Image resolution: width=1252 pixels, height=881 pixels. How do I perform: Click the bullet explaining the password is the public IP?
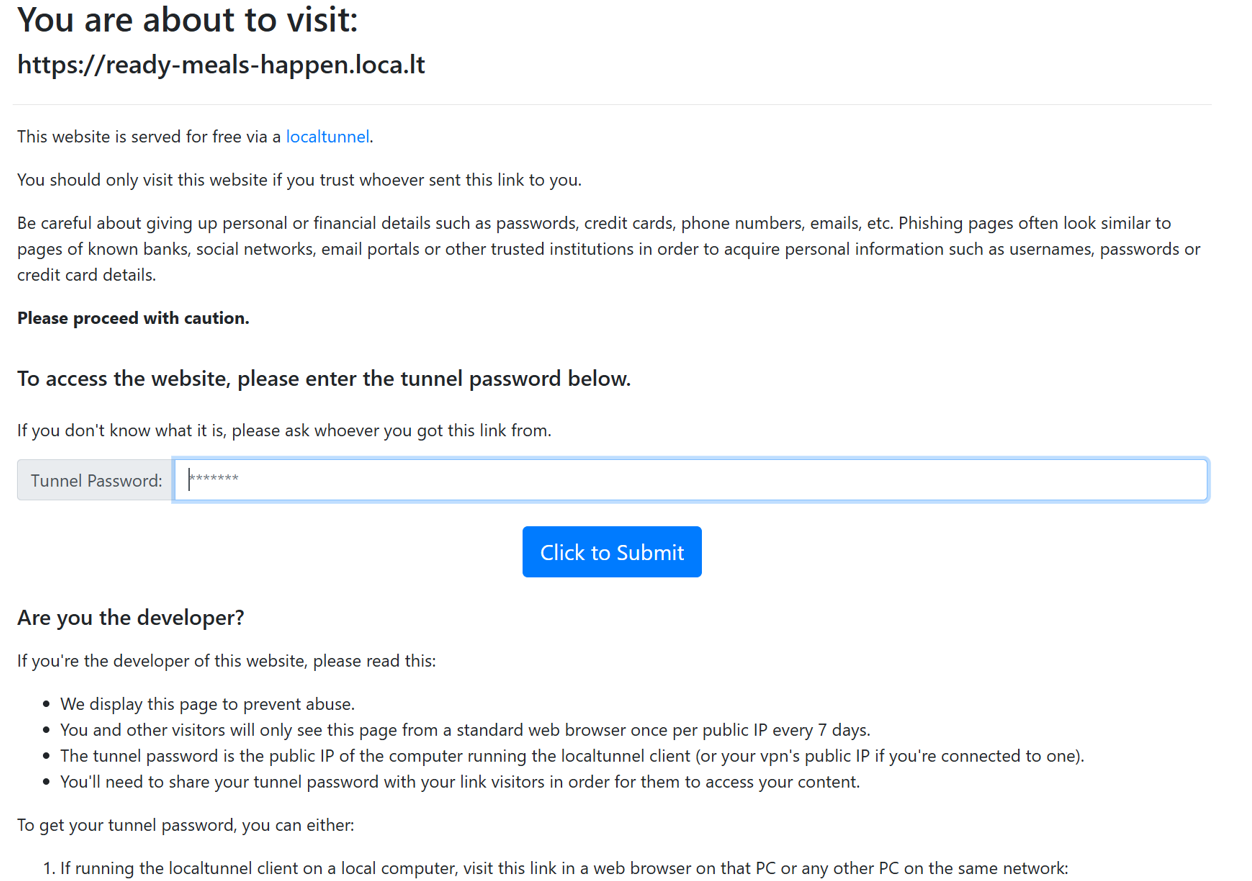[x=572, y=756]
